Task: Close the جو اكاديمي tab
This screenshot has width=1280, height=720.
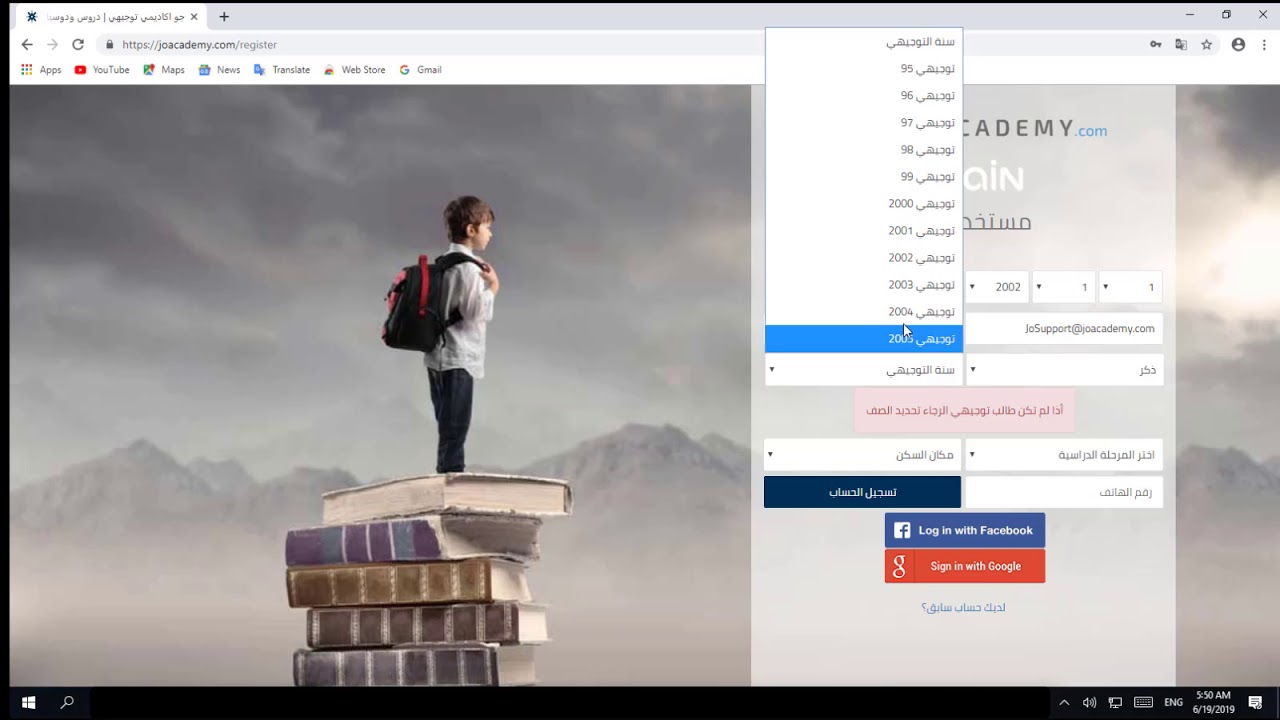Action: [194, 17]
